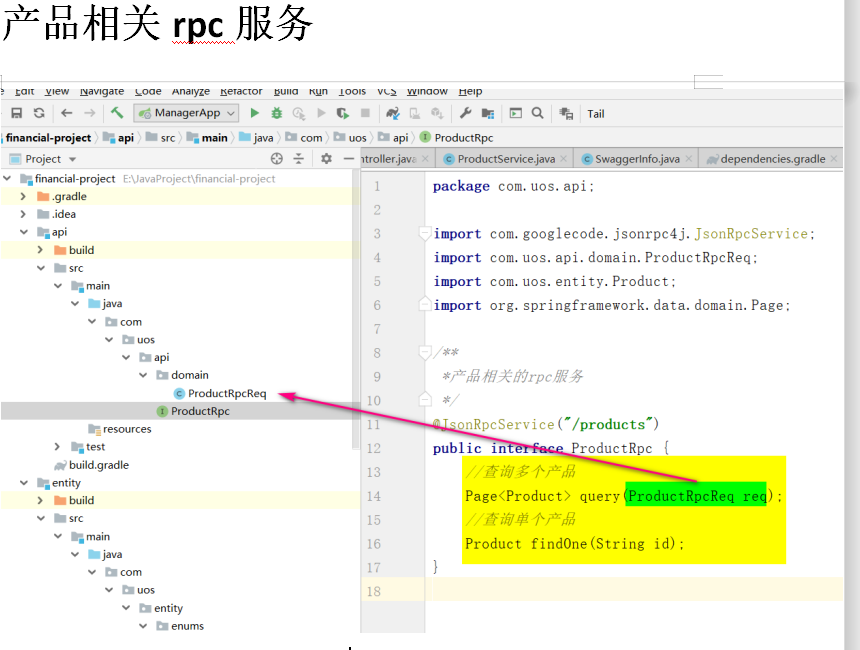860x650 pixels.
Task: Build project with the hammer icon
Action: click(x=117, y=114)
